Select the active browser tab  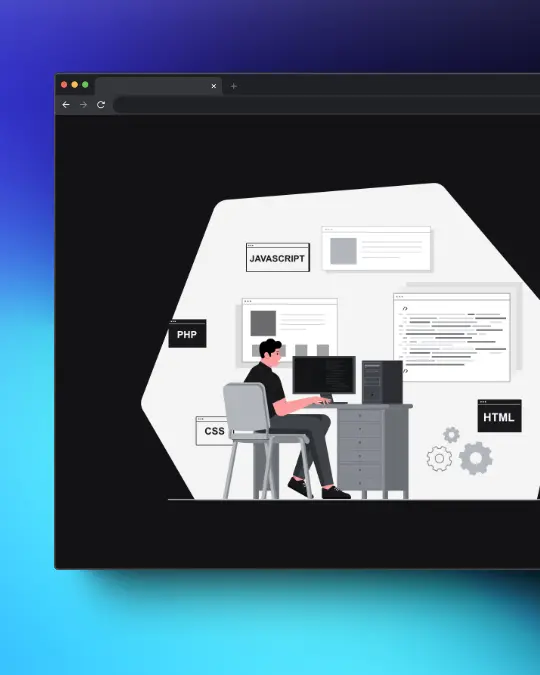click(158, 86)
